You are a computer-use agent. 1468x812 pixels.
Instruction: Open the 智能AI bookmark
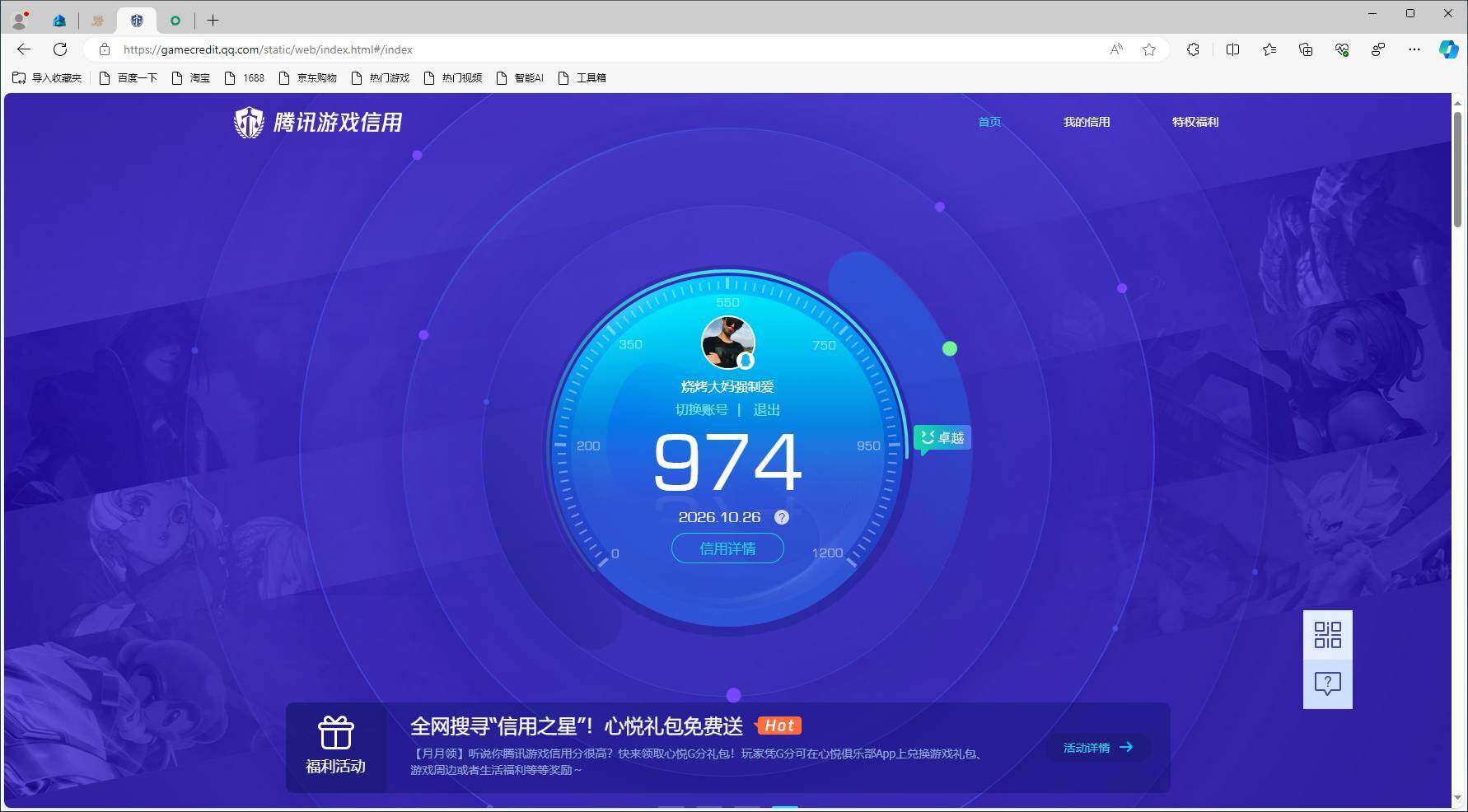[520, 77]
